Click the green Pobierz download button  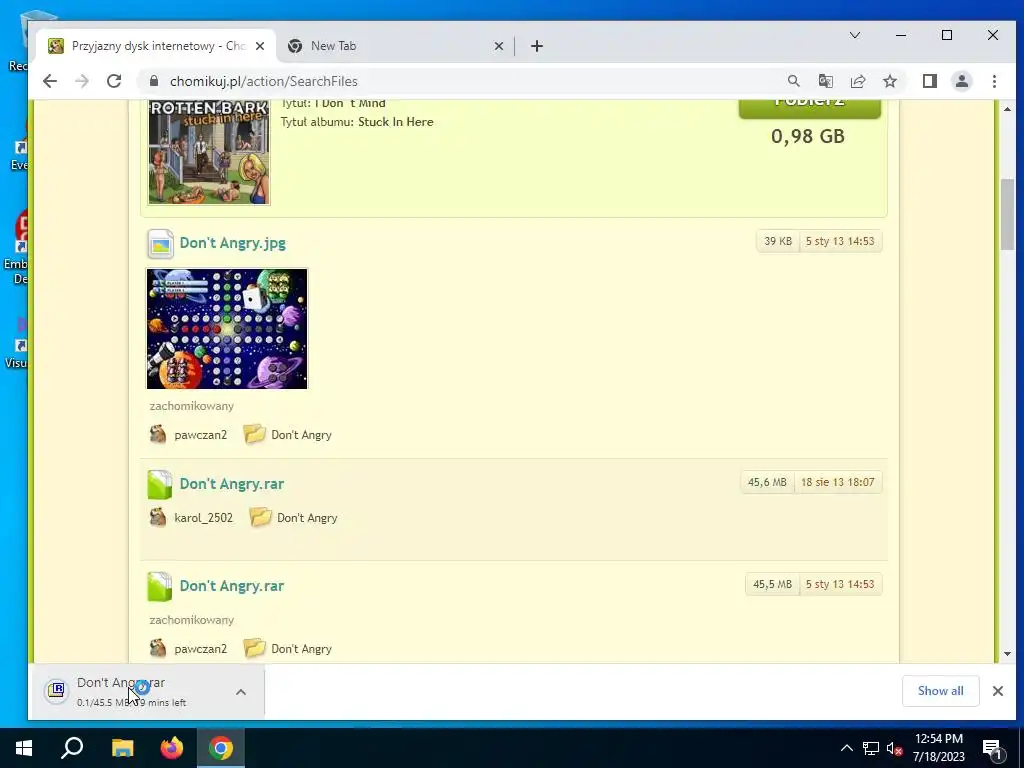[810, 107]
